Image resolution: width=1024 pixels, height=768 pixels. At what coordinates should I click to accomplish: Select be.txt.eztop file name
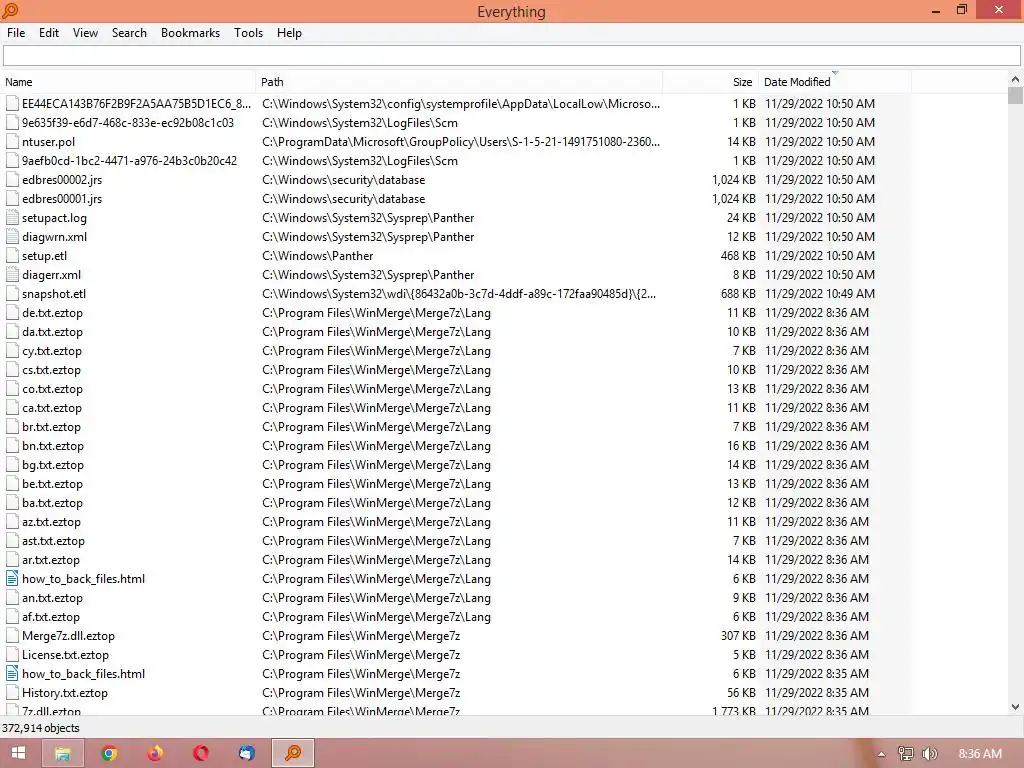pos(52,483)
